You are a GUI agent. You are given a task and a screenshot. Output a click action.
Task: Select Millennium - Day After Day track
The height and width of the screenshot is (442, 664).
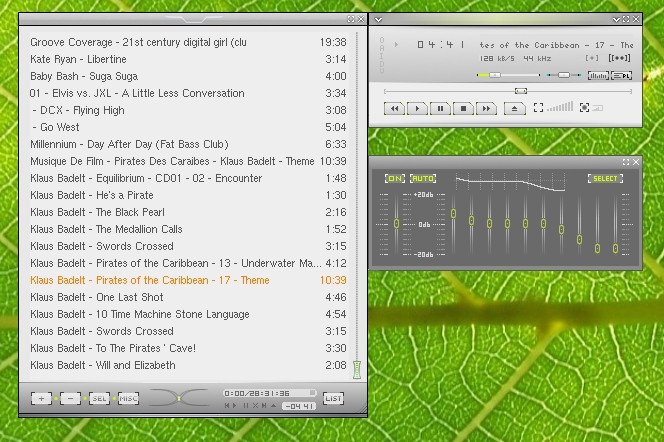click(188, 144)
